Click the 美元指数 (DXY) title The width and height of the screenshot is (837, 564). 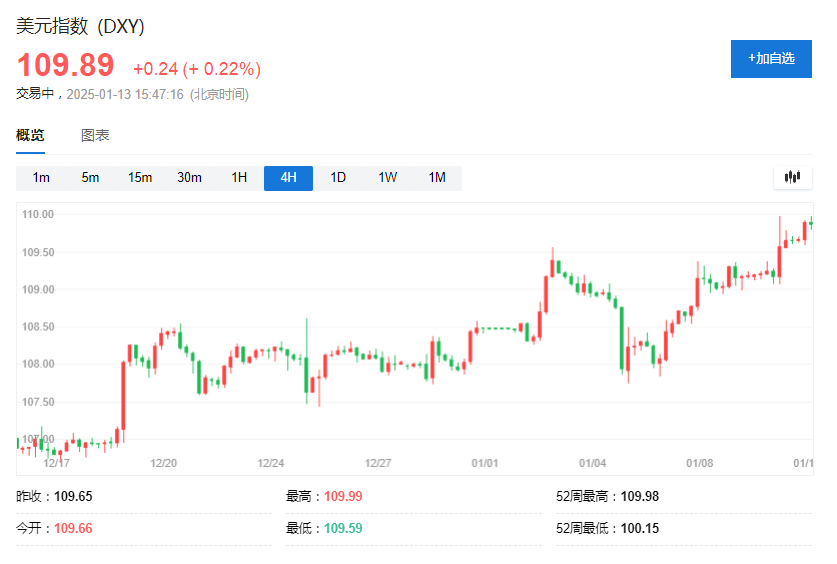(80, 27)
